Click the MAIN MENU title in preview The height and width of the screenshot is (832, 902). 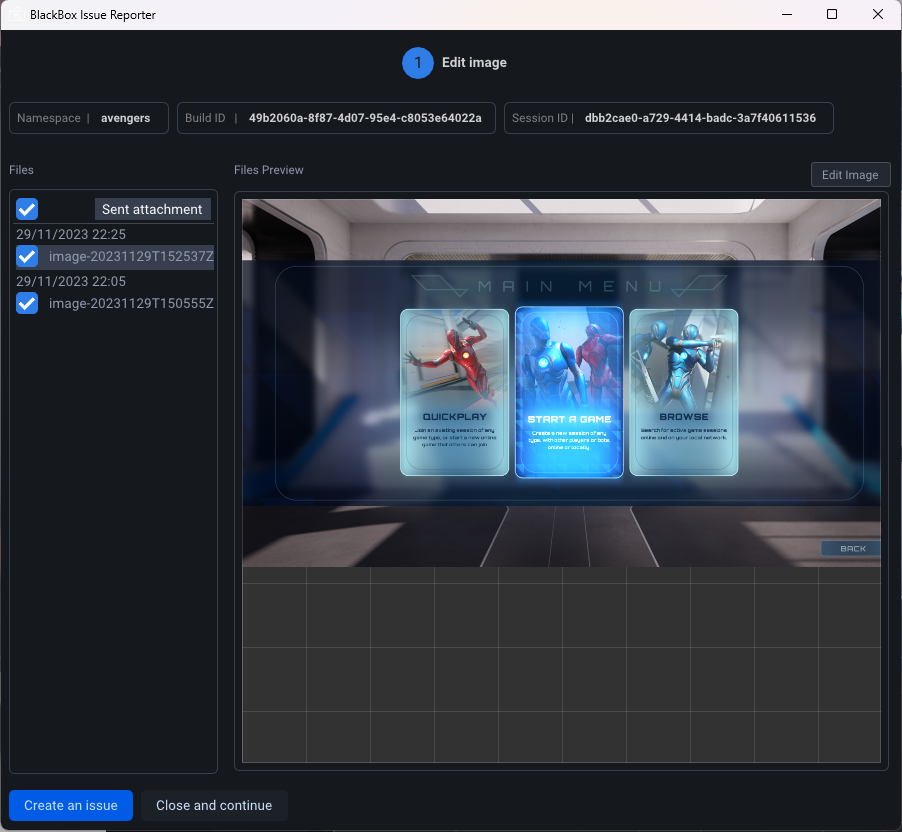click(570, 286)
